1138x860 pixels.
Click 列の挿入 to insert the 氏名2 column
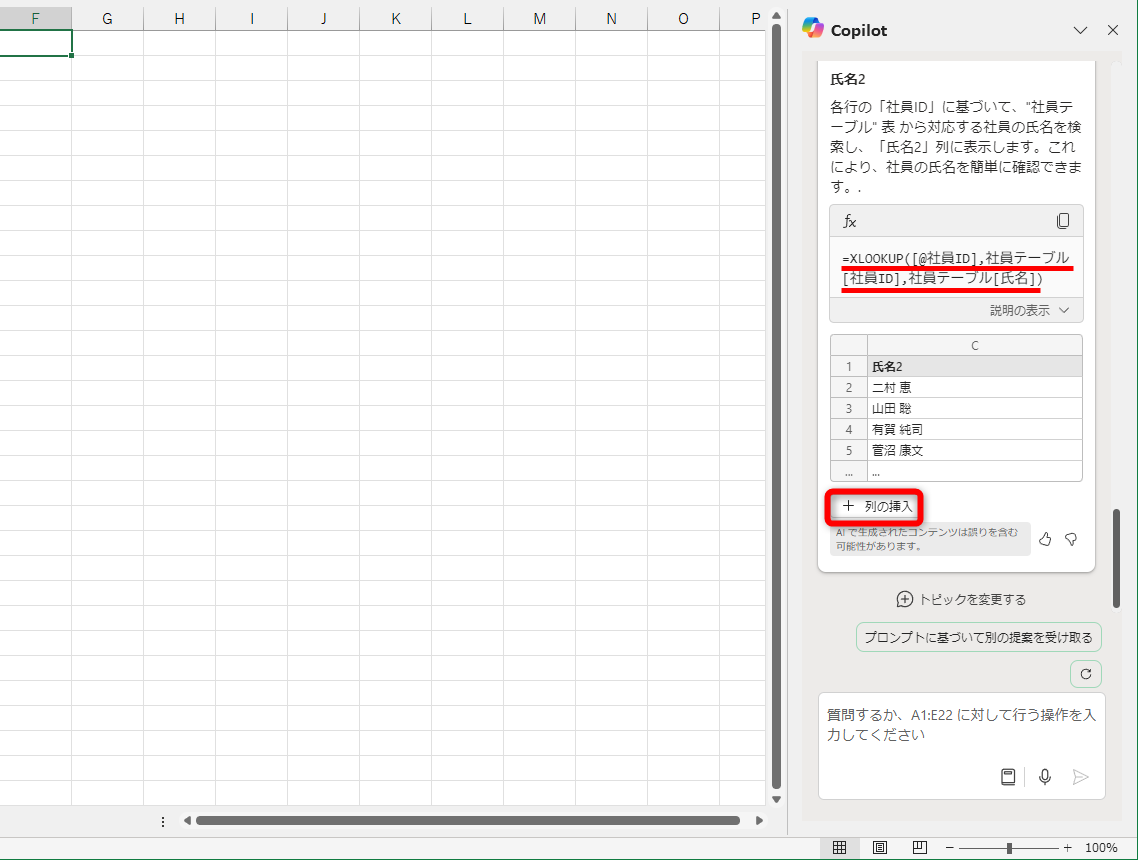pyautogui.click(x=873, y=507)
